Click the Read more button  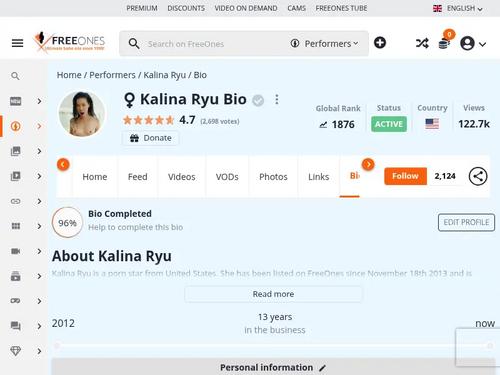pyautogui.click(x=273, y=294)
